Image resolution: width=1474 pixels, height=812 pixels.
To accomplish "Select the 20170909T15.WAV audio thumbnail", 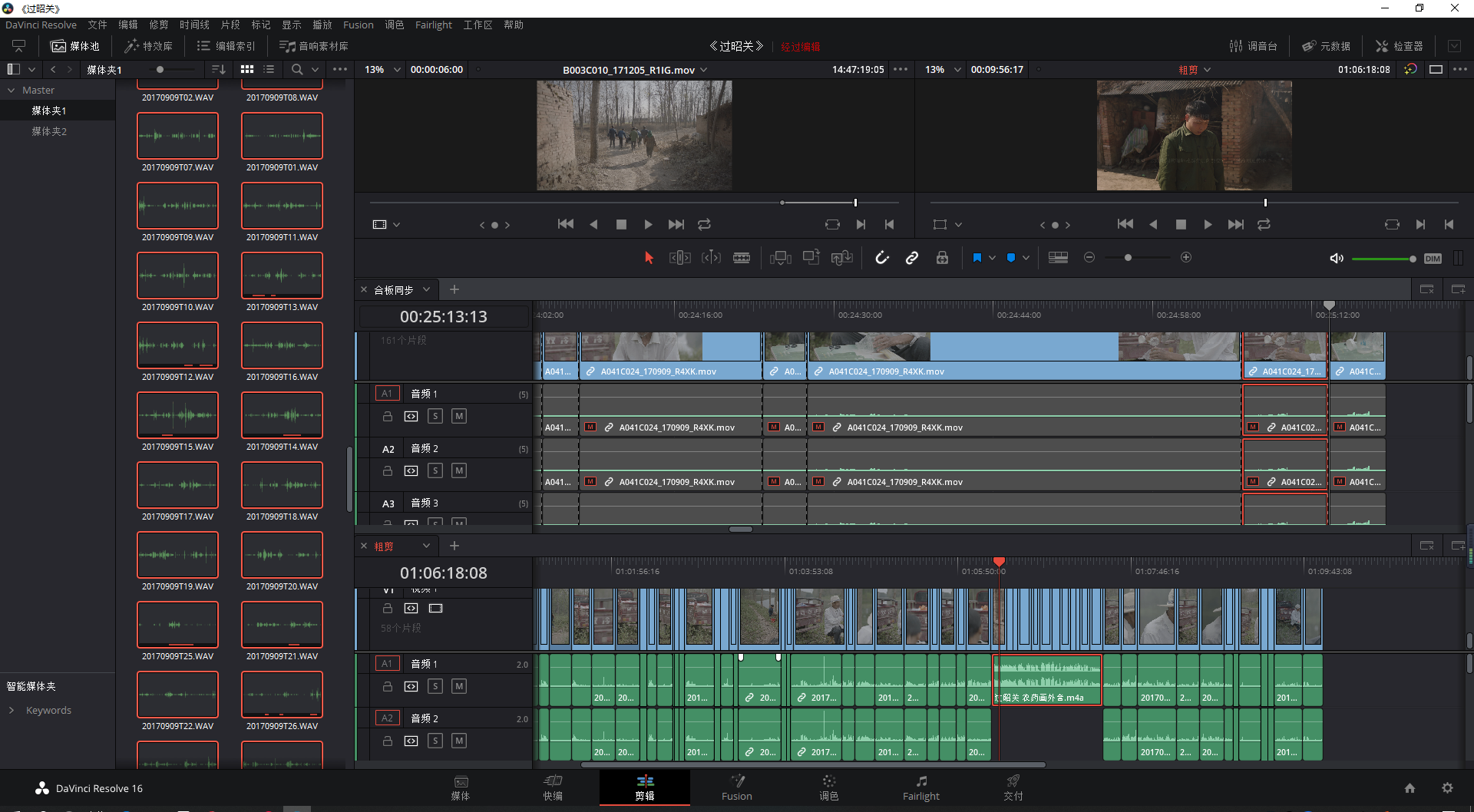I will click(x=177, y=415).
